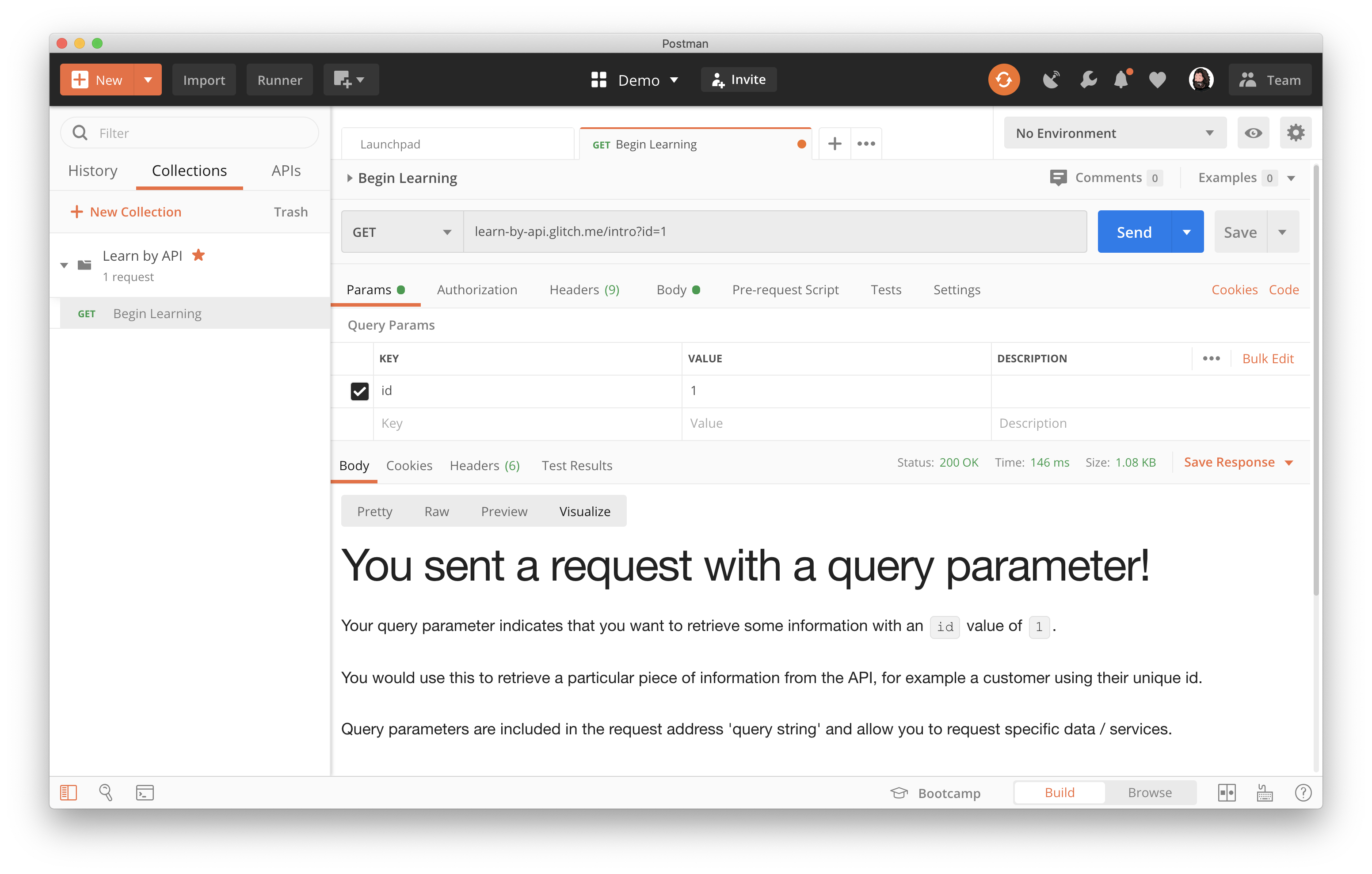Screen dimensions: 1372x874
Task: Open the user avatar menu
Action: [x=1200, y=80]
